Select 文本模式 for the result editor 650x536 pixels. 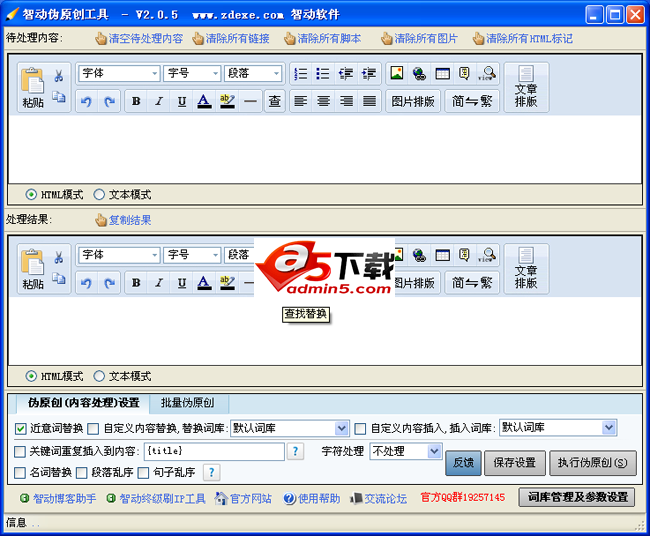click(x=99, y=376)
